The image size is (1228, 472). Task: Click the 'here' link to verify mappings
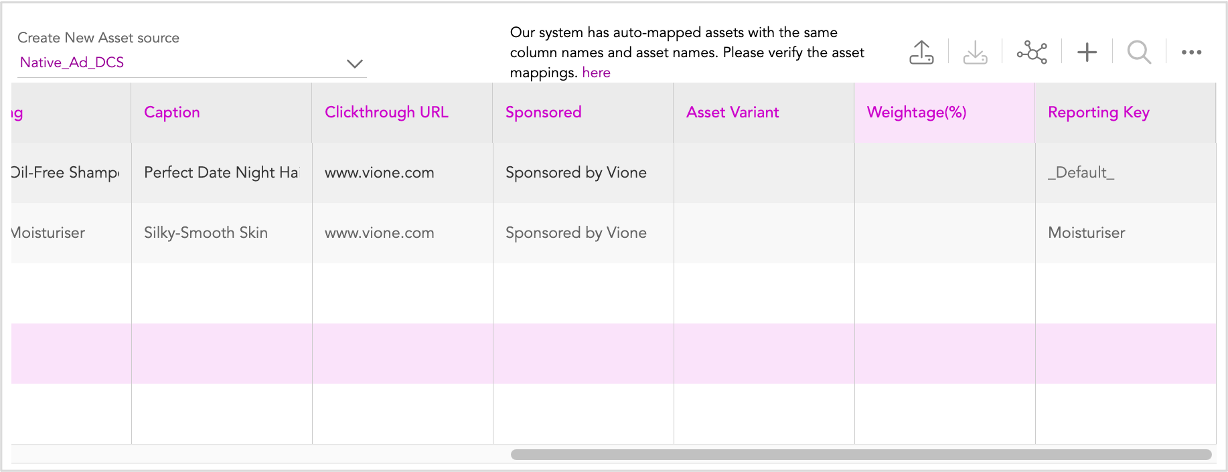596,73
